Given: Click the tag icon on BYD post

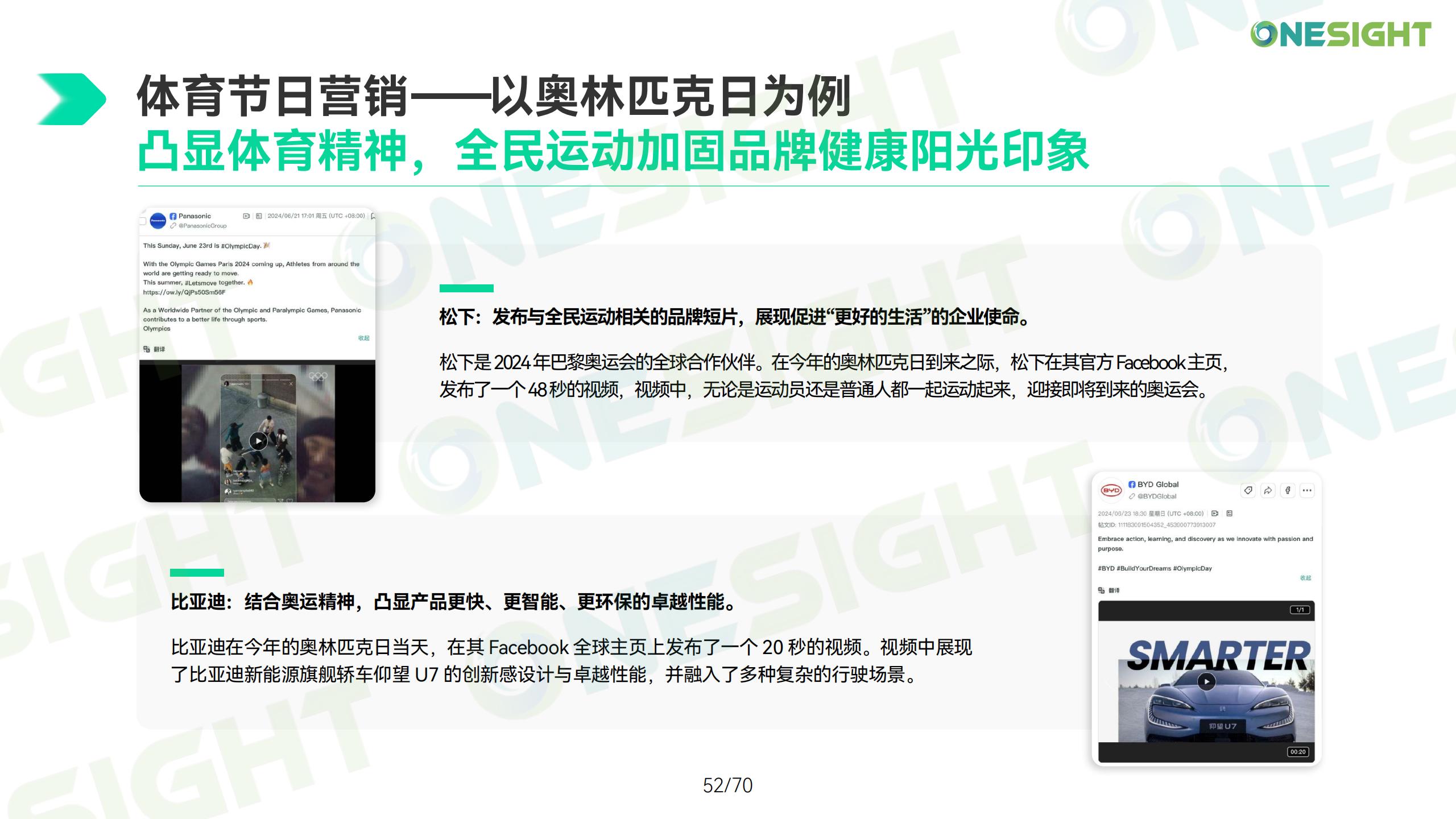Looking at the screenshot, I should 1248,490.
